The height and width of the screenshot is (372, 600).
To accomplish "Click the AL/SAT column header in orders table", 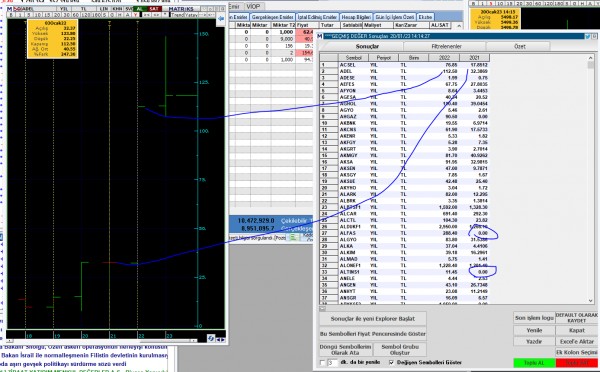I will pos(440,25).
